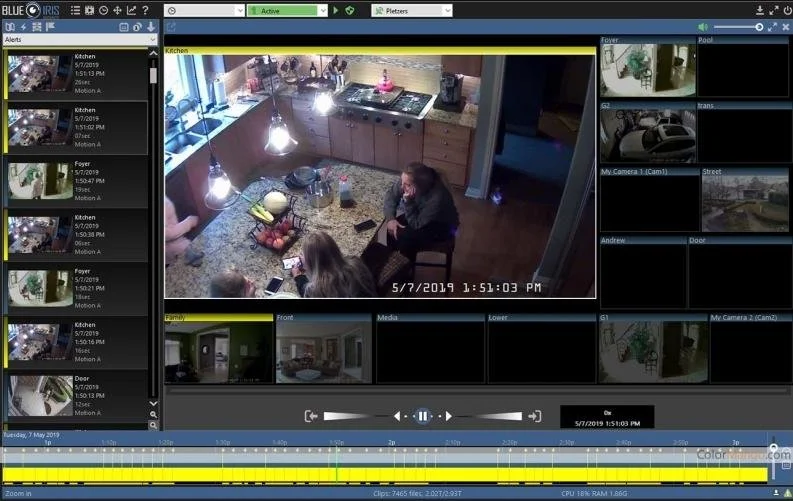Click the download icon at top right
This screenshot has width=793, height=501.
(x=760, y=10)
